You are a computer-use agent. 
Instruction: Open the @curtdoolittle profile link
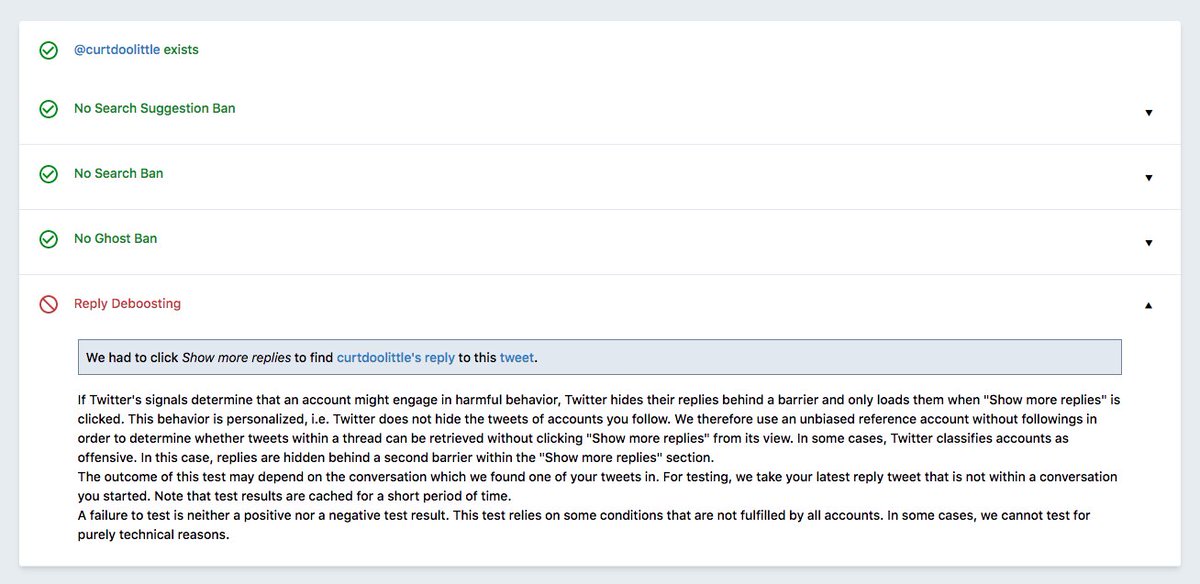[117, 50]
